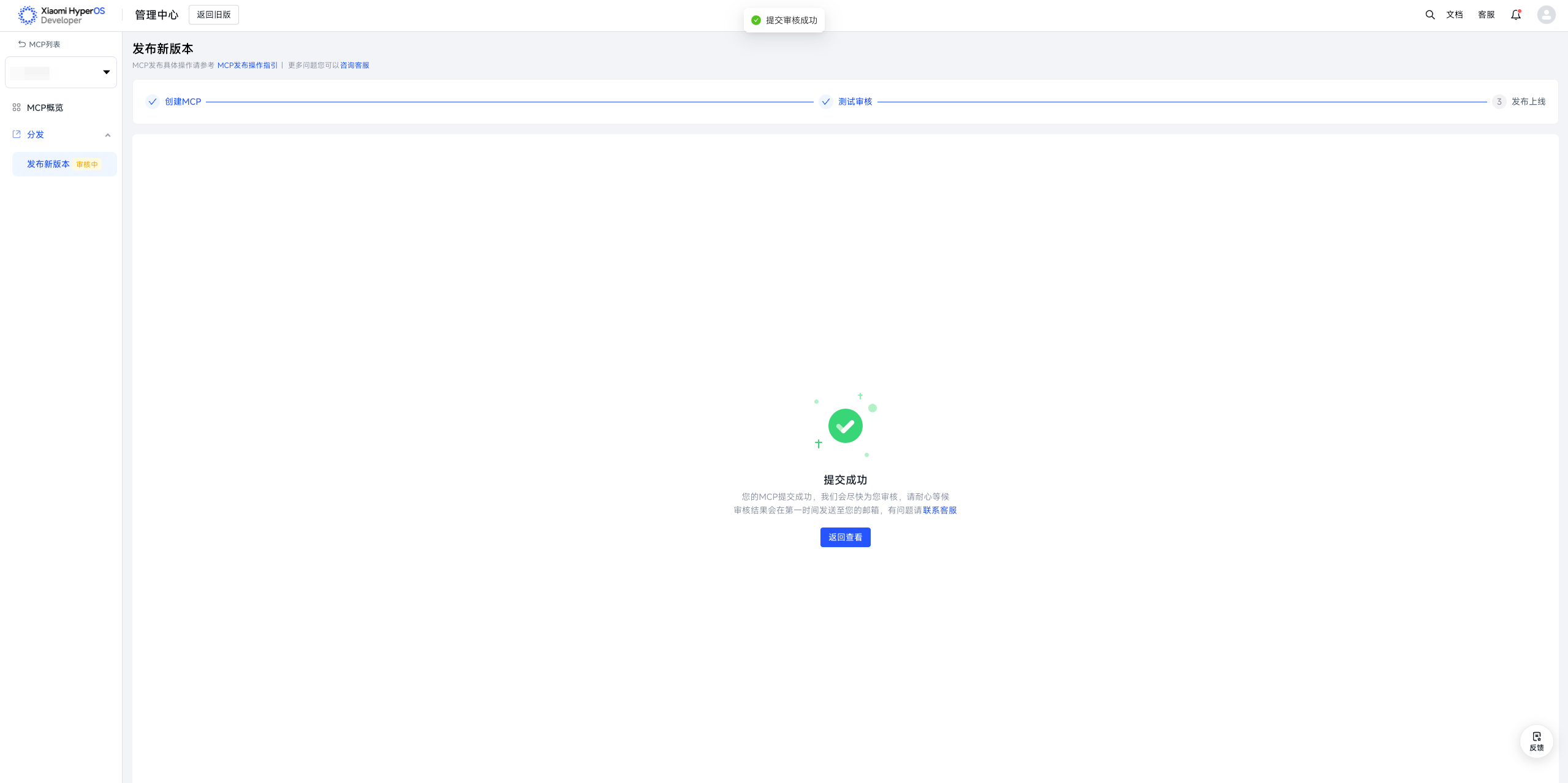The width and height of the screenshot is (1568, 783).
Task: Open the search magnifier icon
Action: coord(1430,15)
